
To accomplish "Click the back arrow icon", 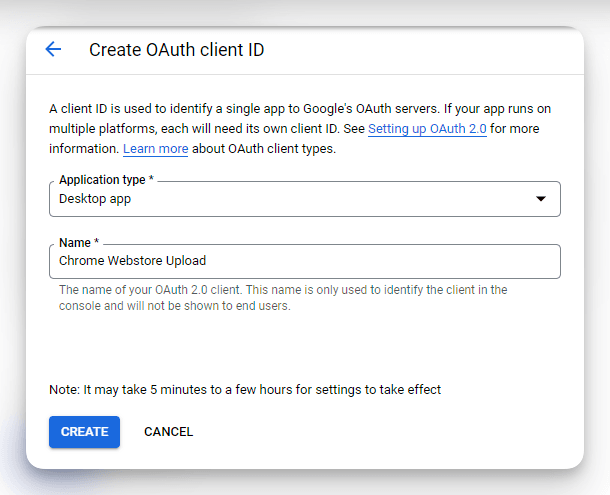I will click(53, 50).
